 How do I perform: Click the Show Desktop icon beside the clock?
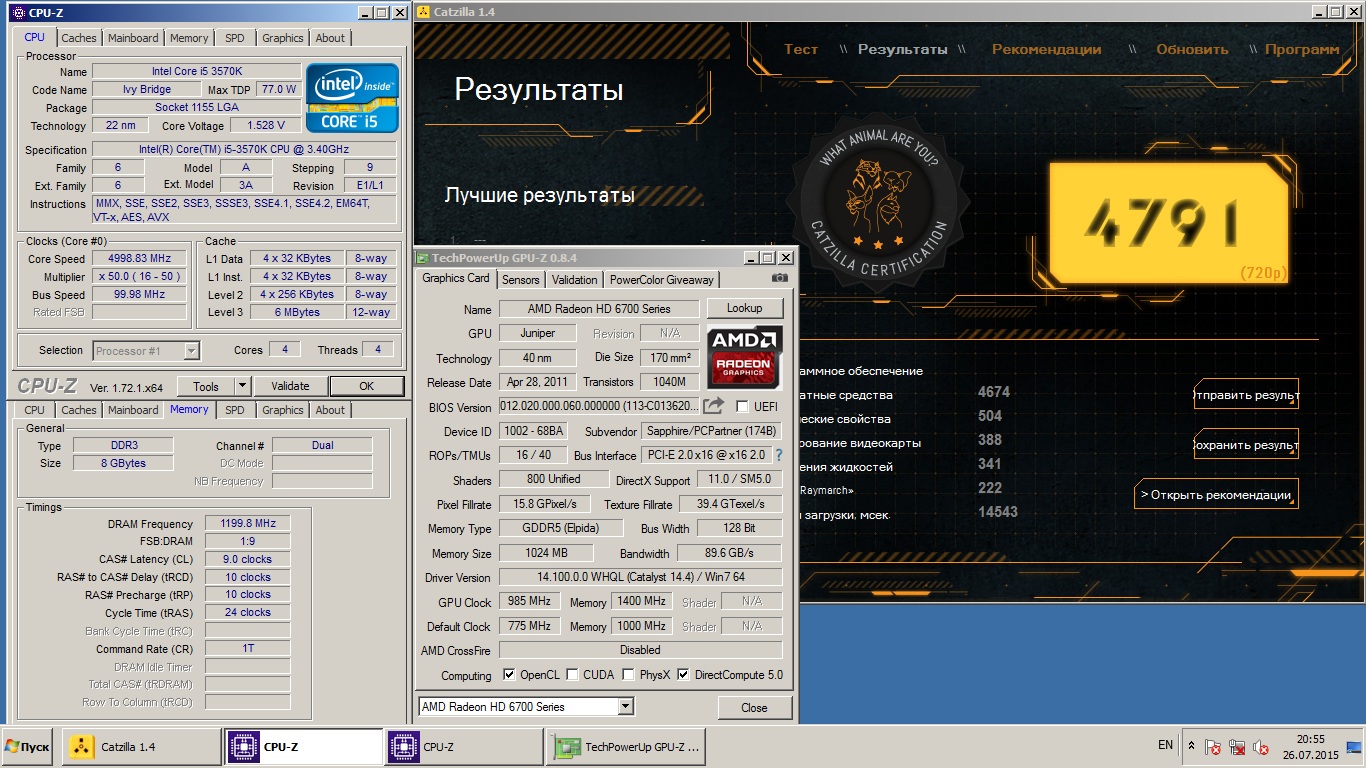tap(1354, 746)
